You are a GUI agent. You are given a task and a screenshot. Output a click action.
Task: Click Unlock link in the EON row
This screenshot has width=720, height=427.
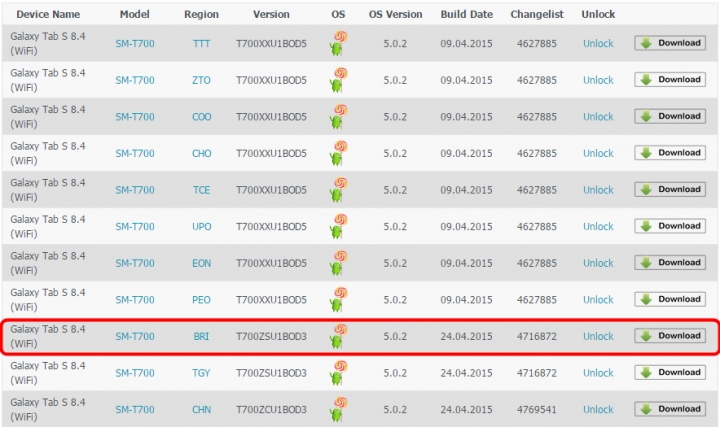[x=598, y=263]
